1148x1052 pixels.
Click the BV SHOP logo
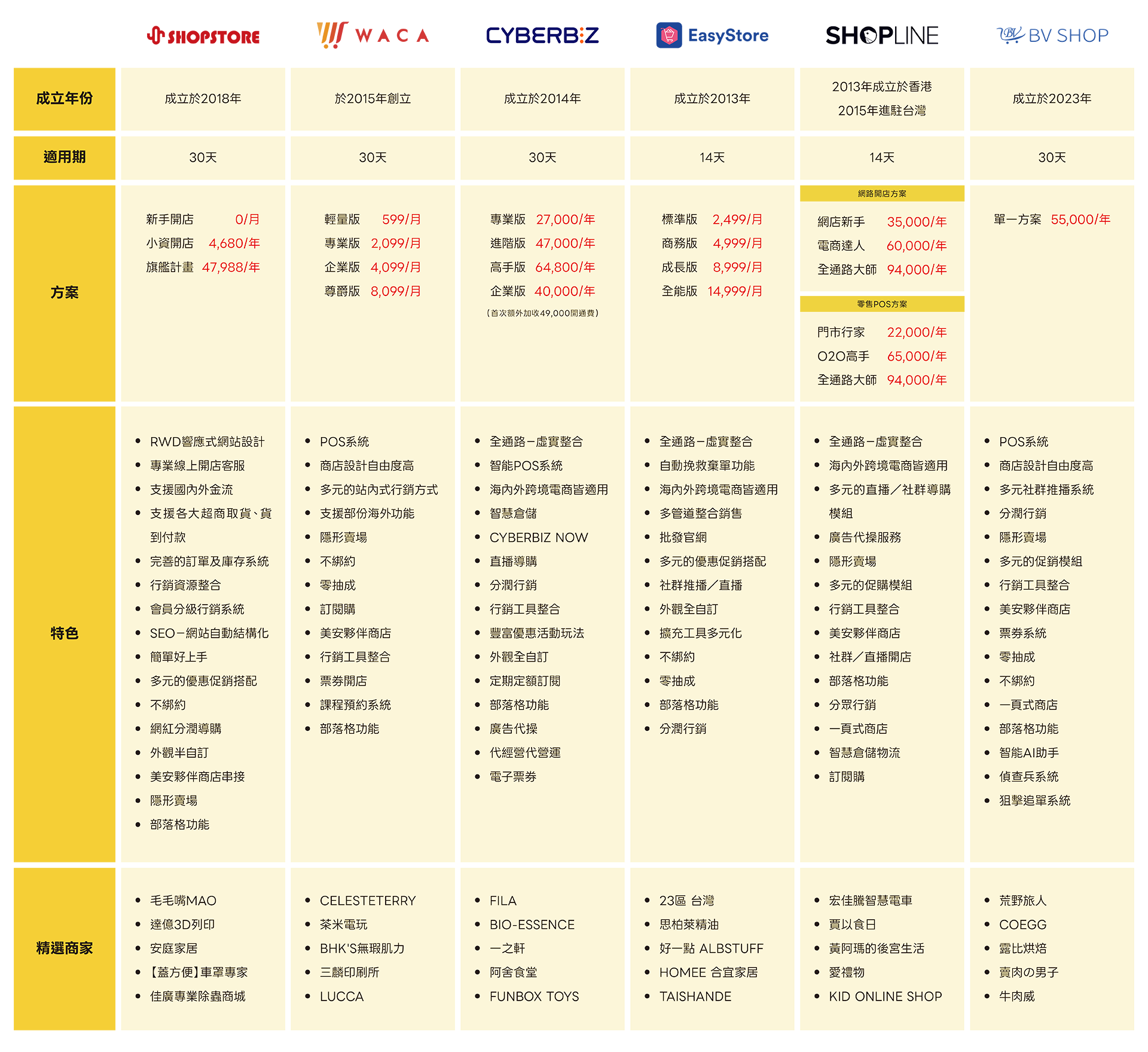point(1052,35)
